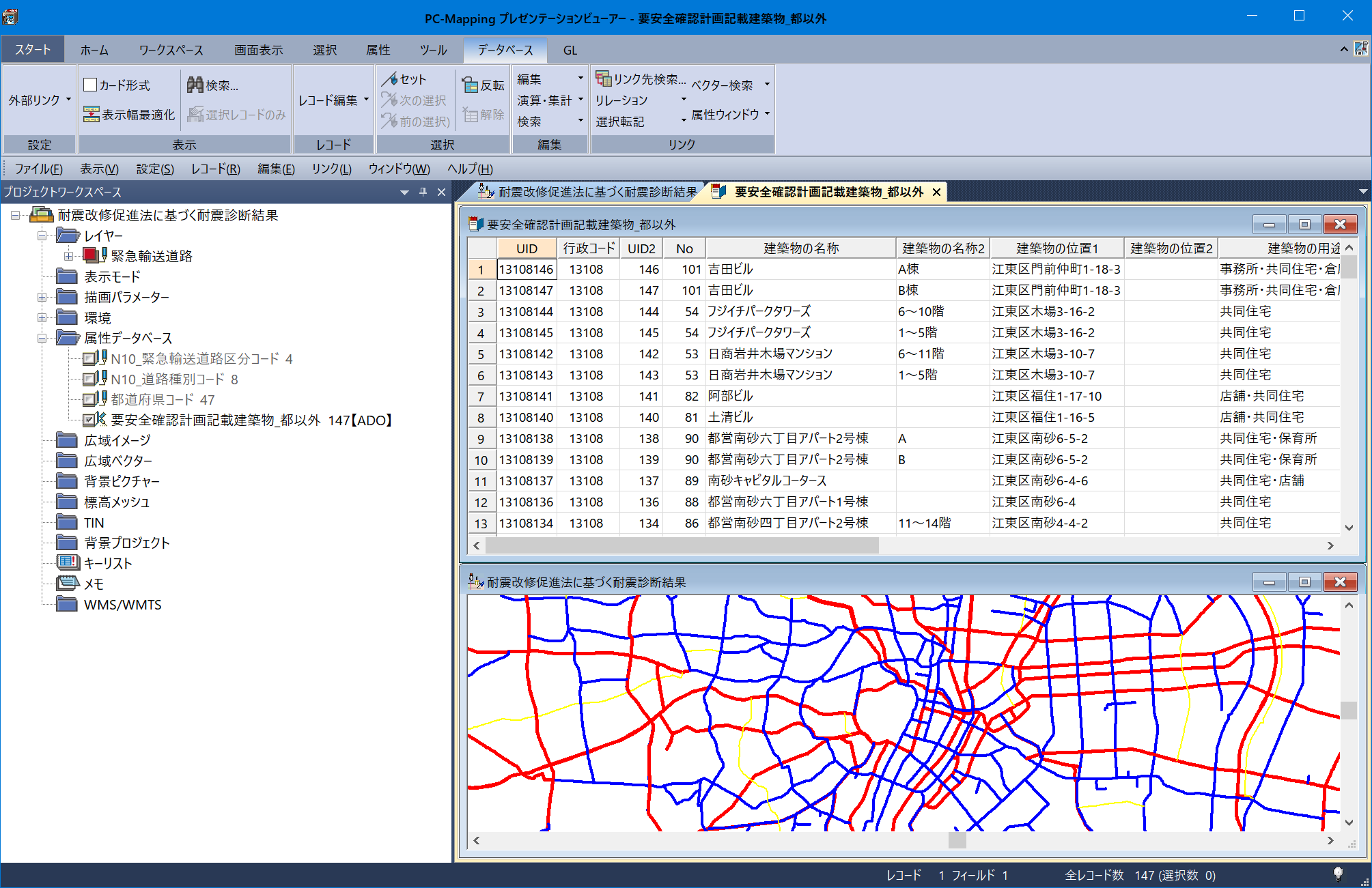Click the 属性データベース folder icon
This screenshot has height=888, width=1372.
coord(68,338)
